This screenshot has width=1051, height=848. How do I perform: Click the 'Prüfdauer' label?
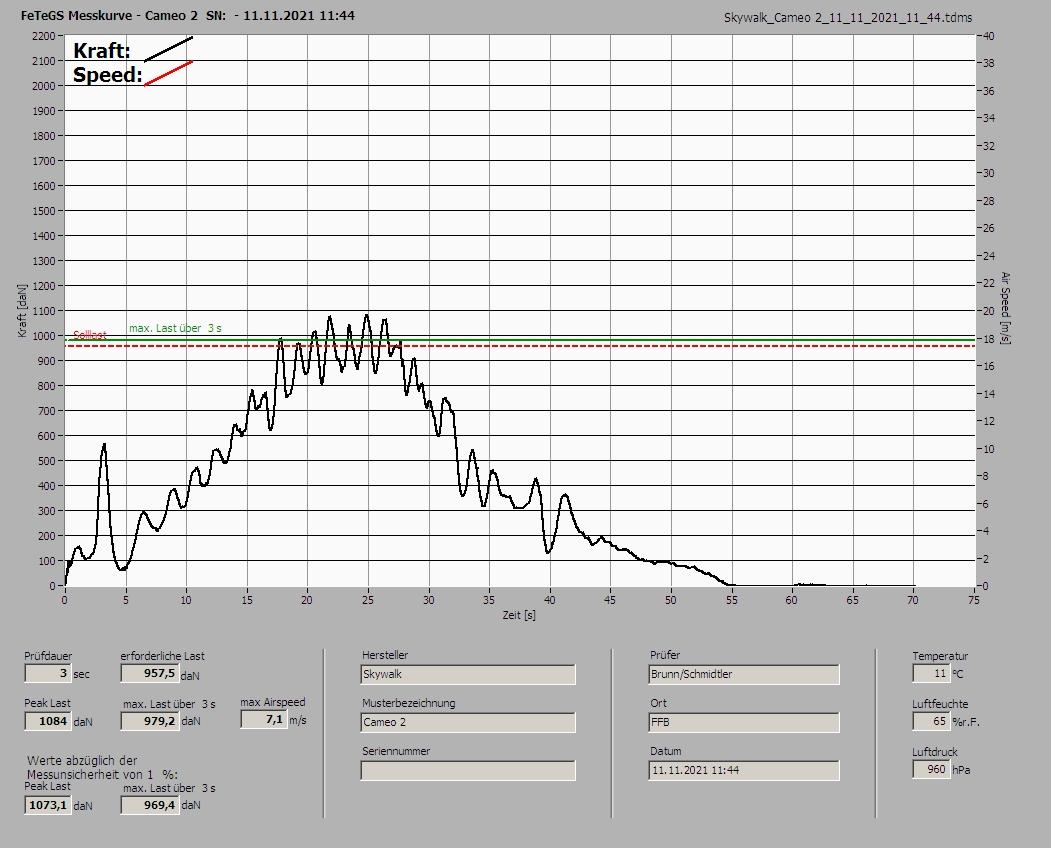click(48, 656)
